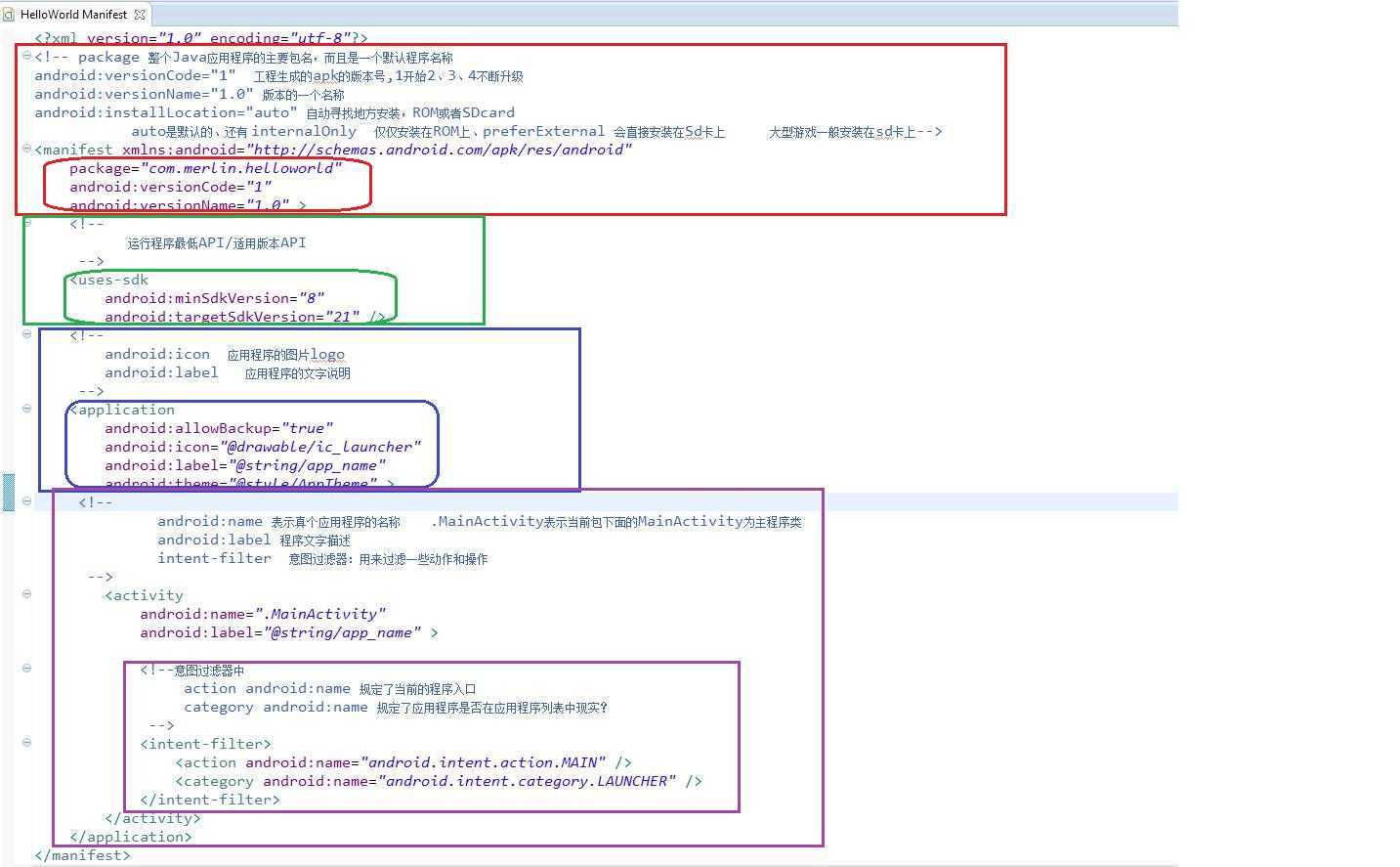Click the word 'internalOnly' in the comment
Image resolution: width=1400 pixels, height=867 pixels.
click(304, 131)
